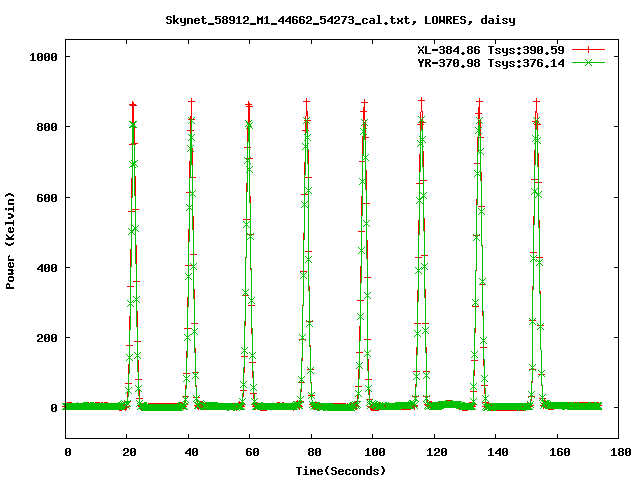This screenshot has width=640, height=480.
Task: Click the peak near 116 seconds
Action: (422, 100)
